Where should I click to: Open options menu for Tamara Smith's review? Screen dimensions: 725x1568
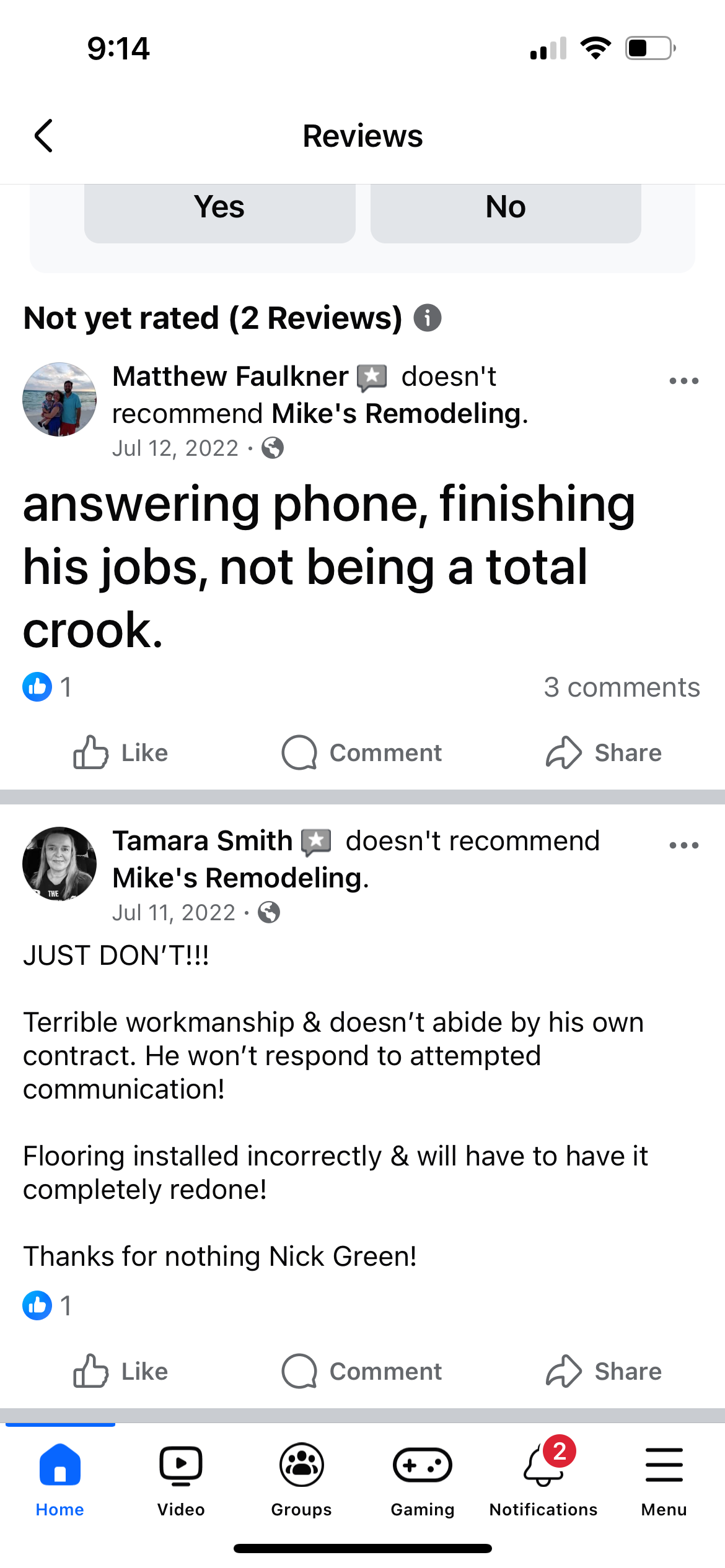[x=684, y=845]
